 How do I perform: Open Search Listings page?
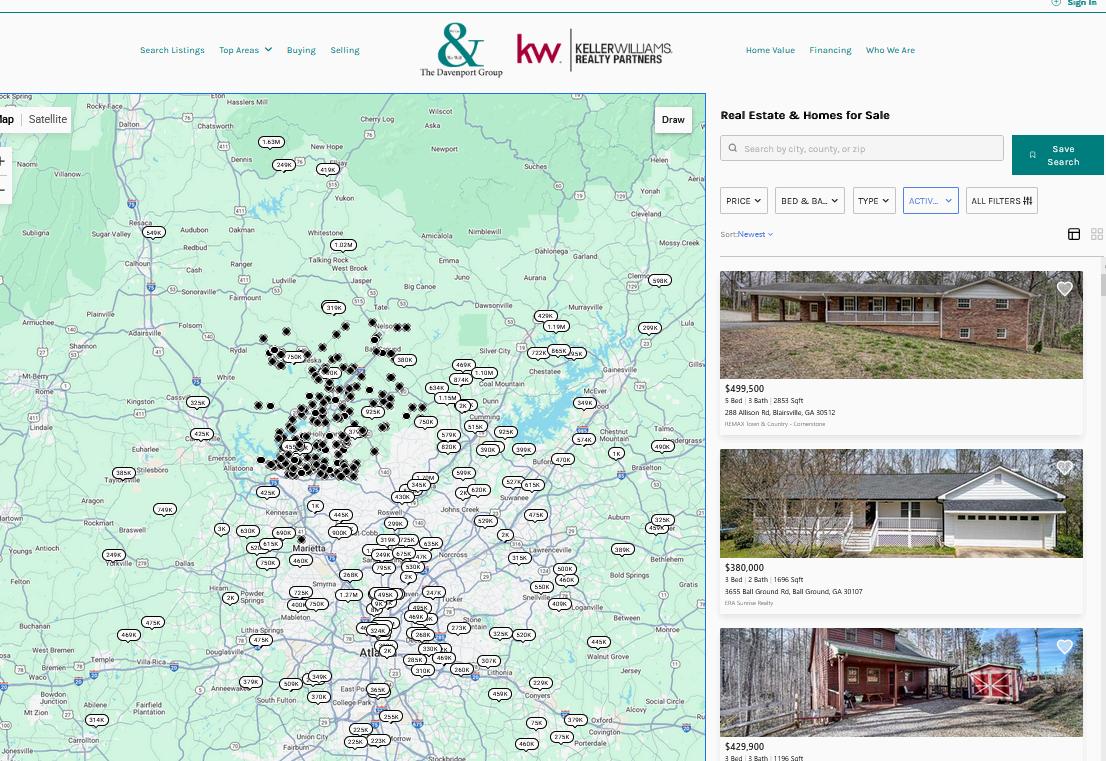pyautogui.click(x=172, y=50)
